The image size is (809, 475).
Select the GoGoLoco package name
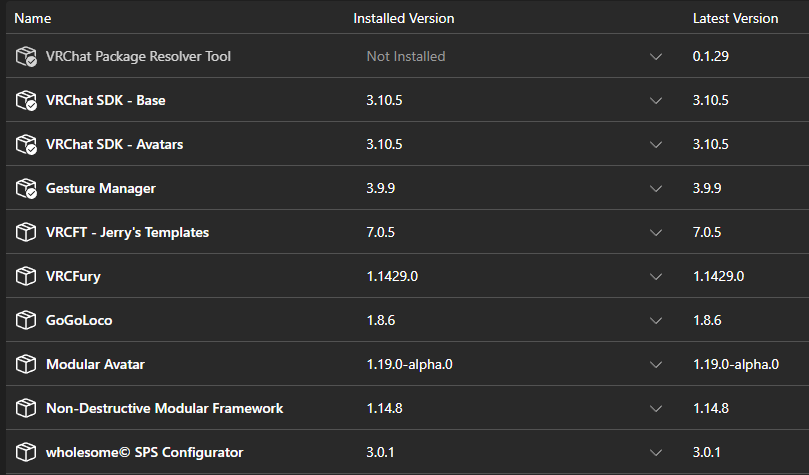pyautogui.click(x=79, y=320)
